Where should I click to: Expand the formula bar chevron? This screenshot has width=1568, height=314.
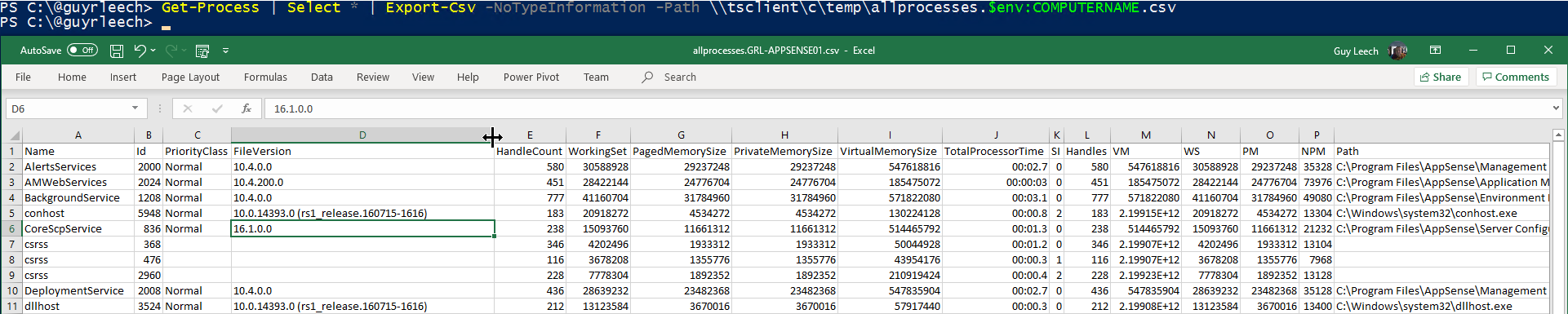[1556, 108]
